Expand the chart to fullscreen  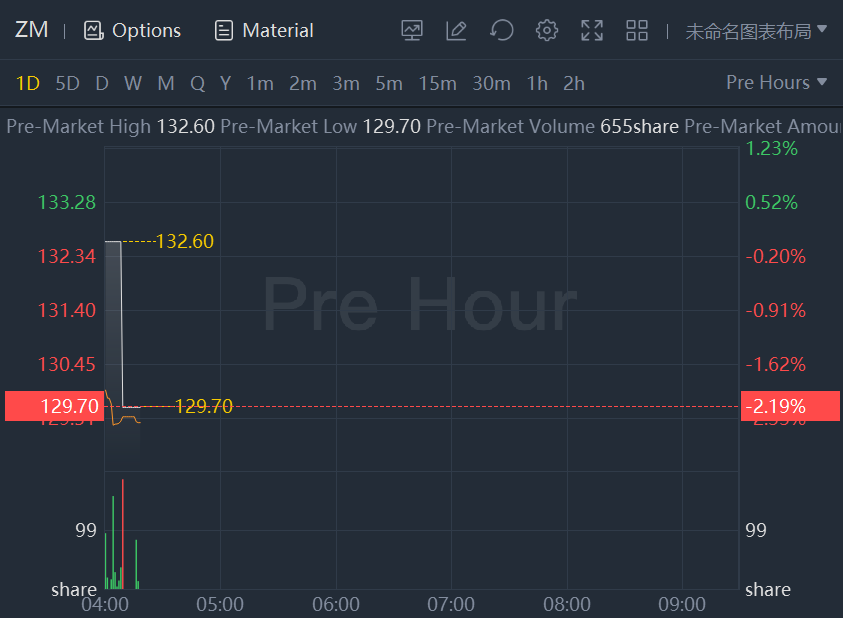click(x=592, y=30)
